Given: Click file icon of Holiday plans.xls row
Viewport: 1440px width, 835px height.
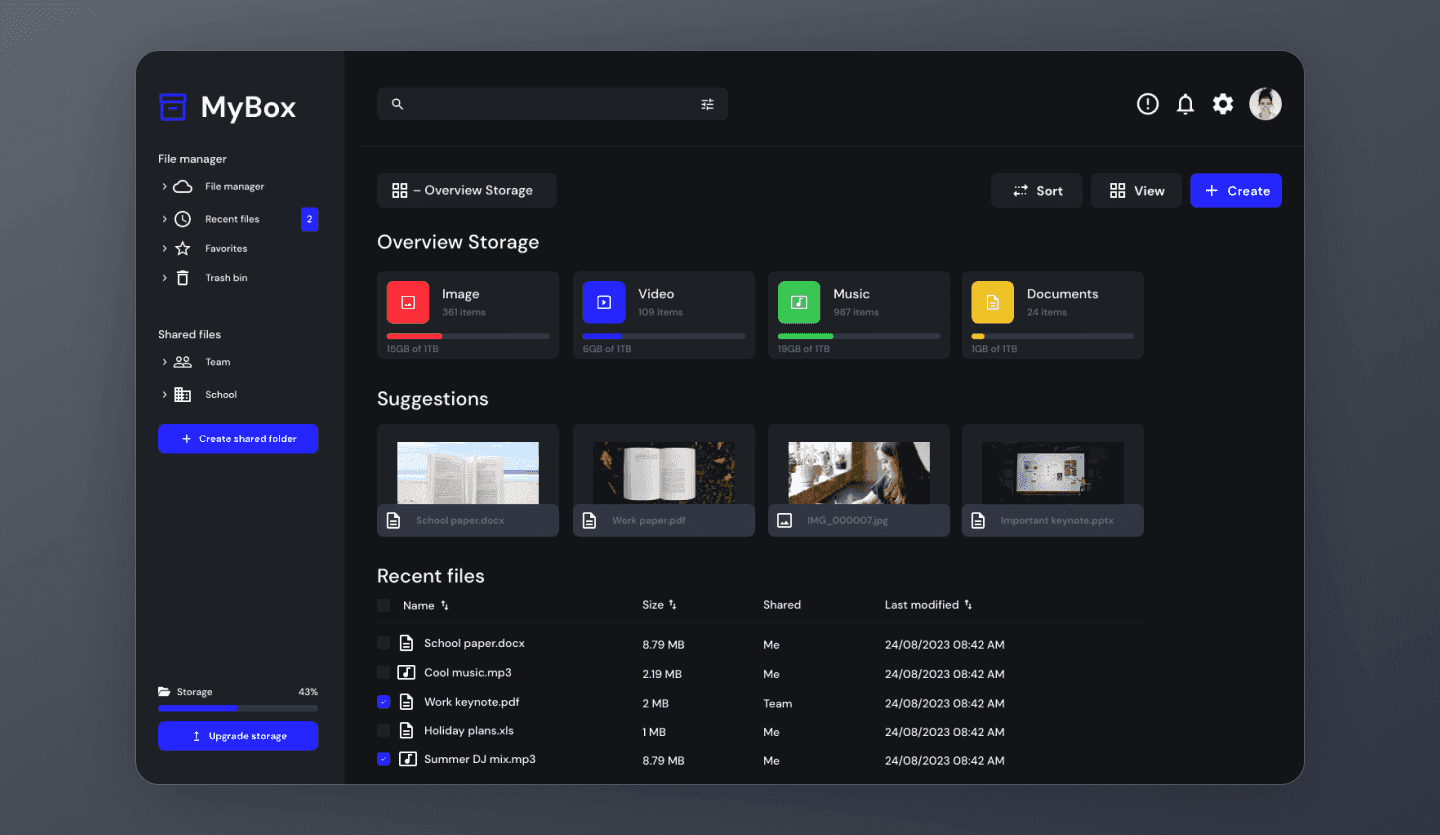Looking at the screenshot, I should pos(407,731).
